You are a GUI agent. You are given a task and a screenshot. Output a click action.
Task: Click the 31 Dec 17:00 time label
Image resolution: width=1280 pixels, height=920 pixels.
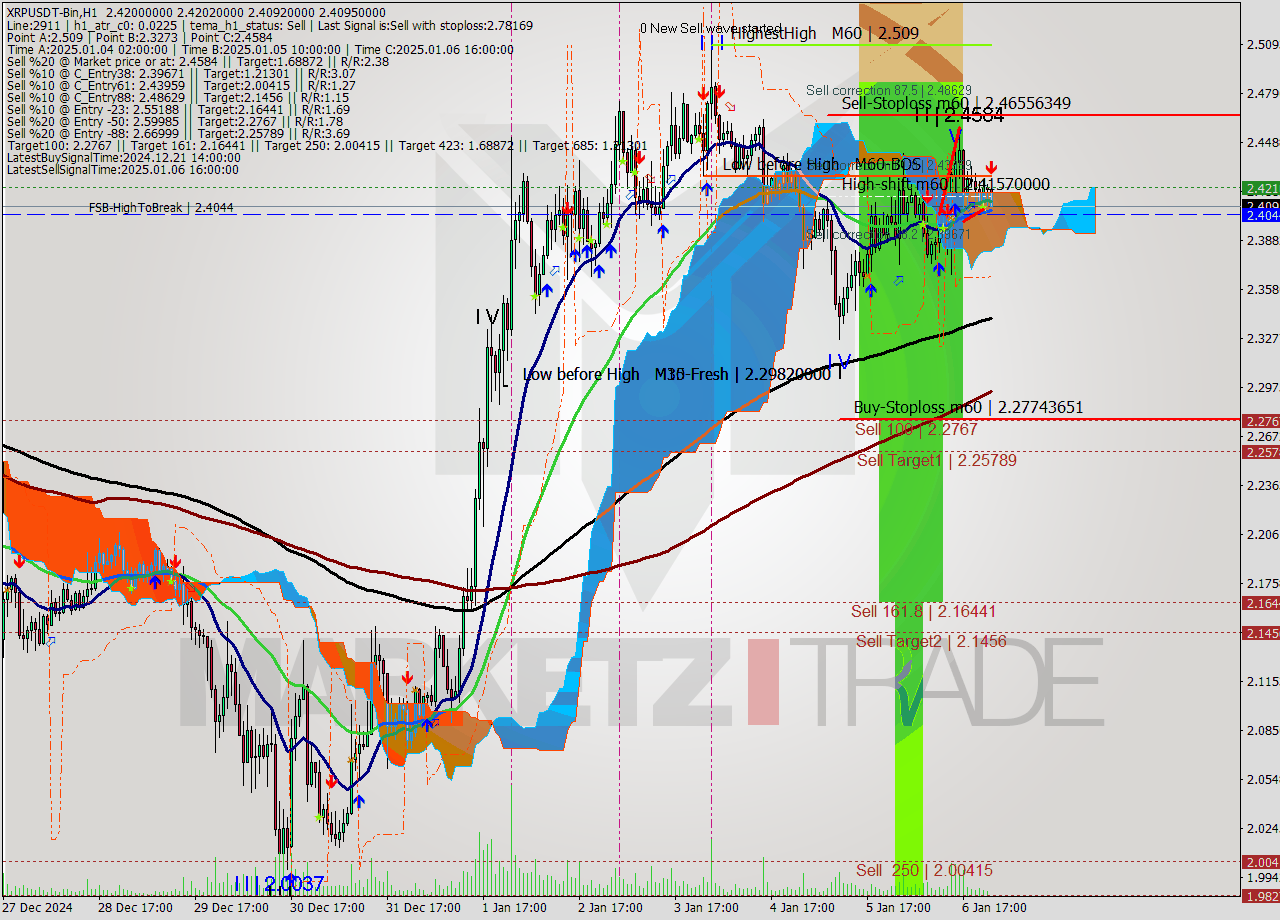[x=423, y=909]
